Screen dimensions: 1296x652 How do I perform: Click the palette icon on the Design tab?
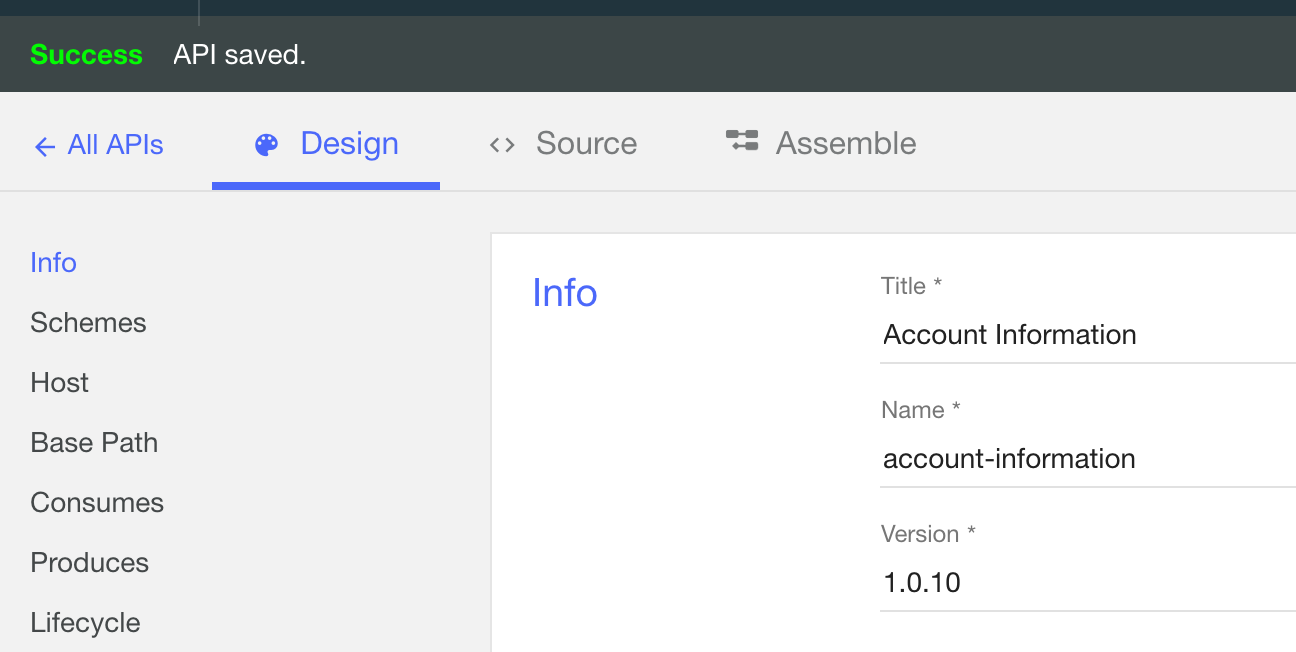tap(266, 145)
